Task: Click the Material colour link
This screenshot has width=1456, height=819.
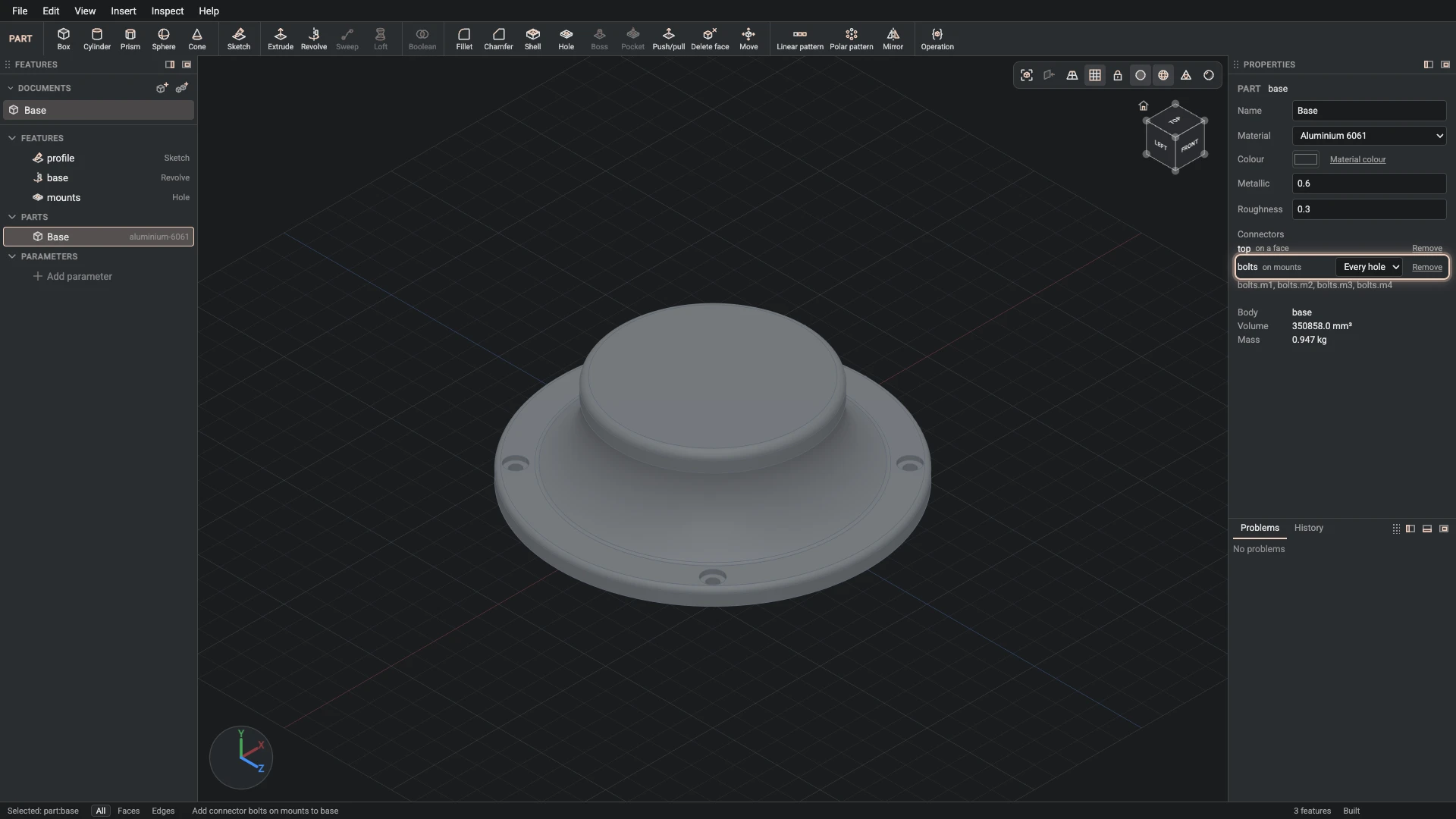Action: coord(1357,159)
